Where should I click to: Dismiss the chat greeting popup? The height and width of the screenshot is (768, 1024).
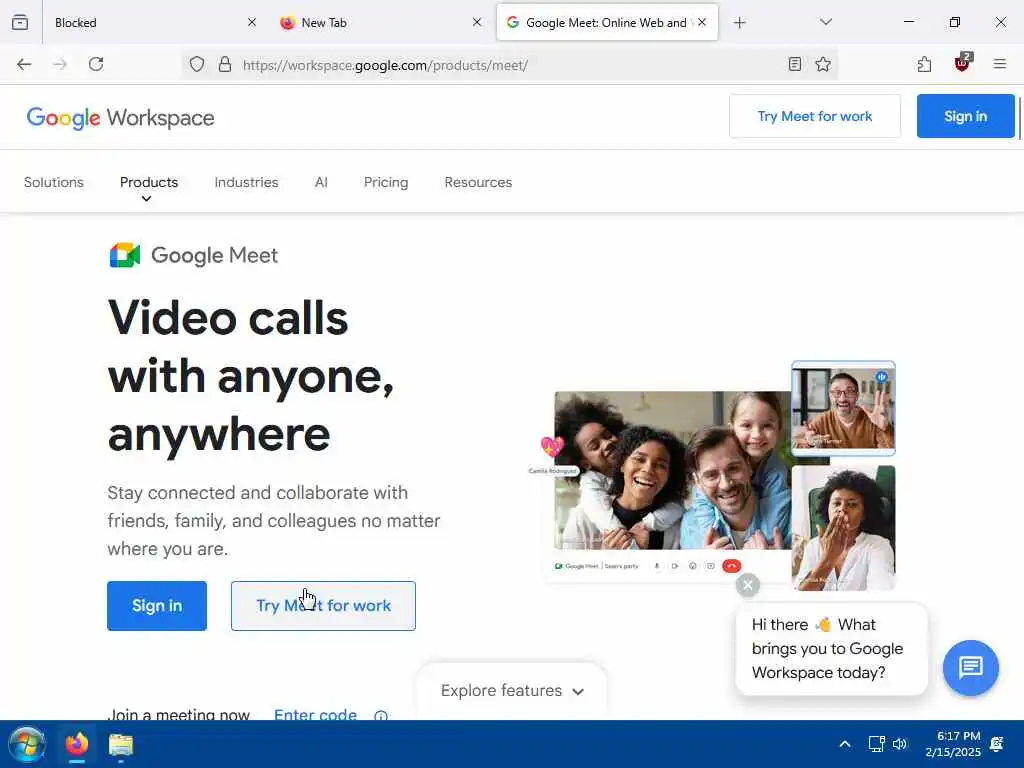pyautogui.click(x=748, y=584)
